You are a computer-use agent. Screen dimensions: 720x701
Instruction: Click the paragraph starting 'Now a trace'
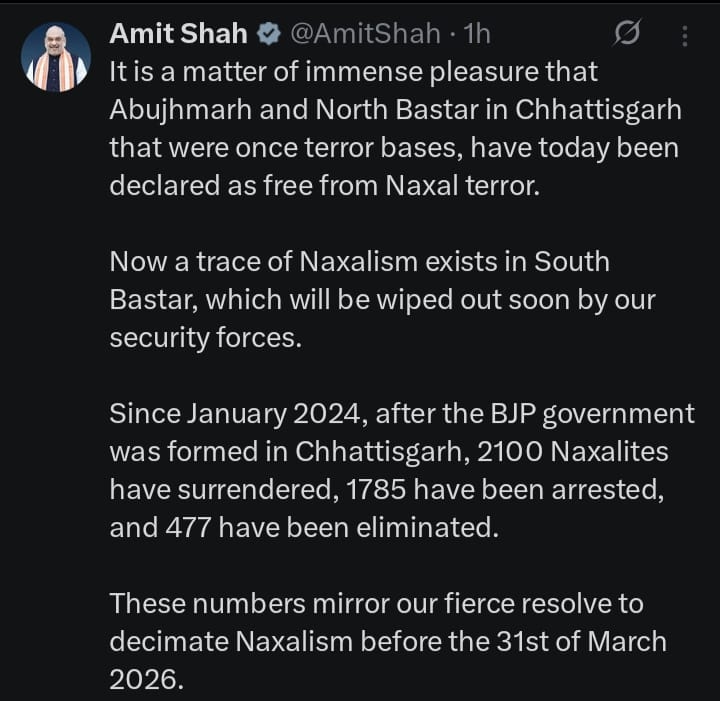(x=359, y=262)
